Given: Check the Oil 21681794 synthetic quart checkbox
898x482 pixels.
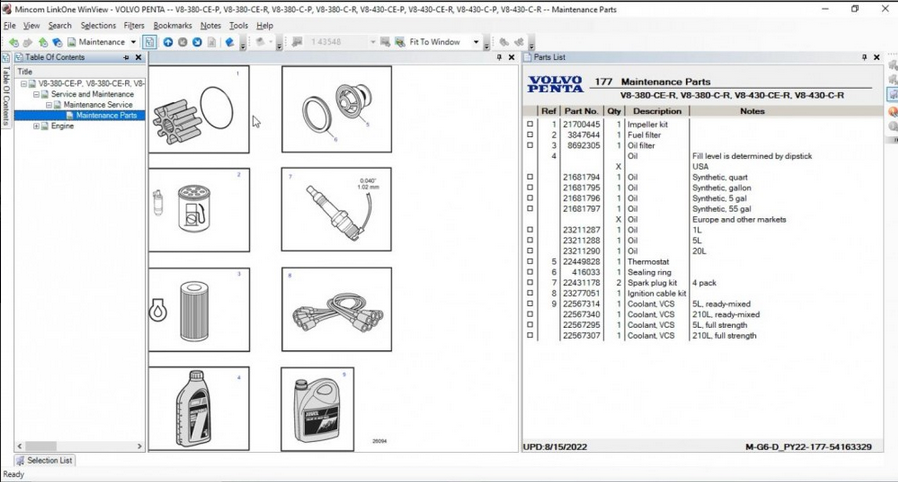Looking at the screenshot, I should pos(530,177).
